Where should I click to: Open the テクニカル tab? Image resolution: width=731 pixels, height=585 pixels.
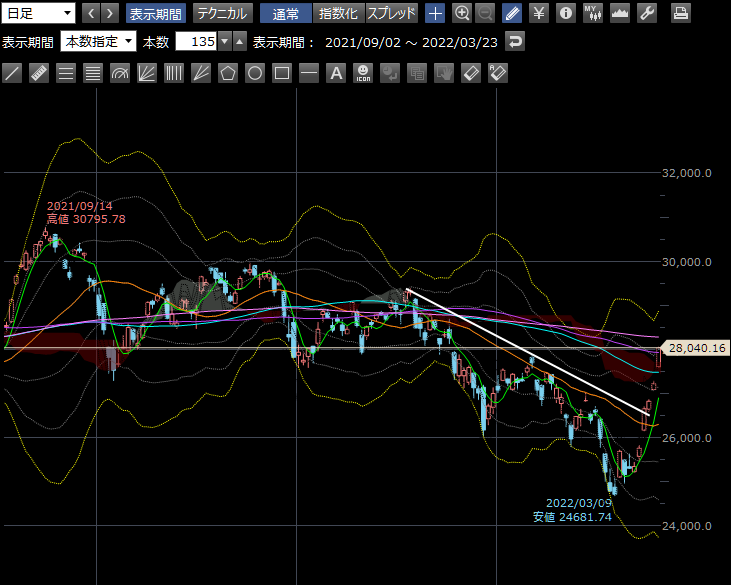pyautogui.click(x=221, y=13)
